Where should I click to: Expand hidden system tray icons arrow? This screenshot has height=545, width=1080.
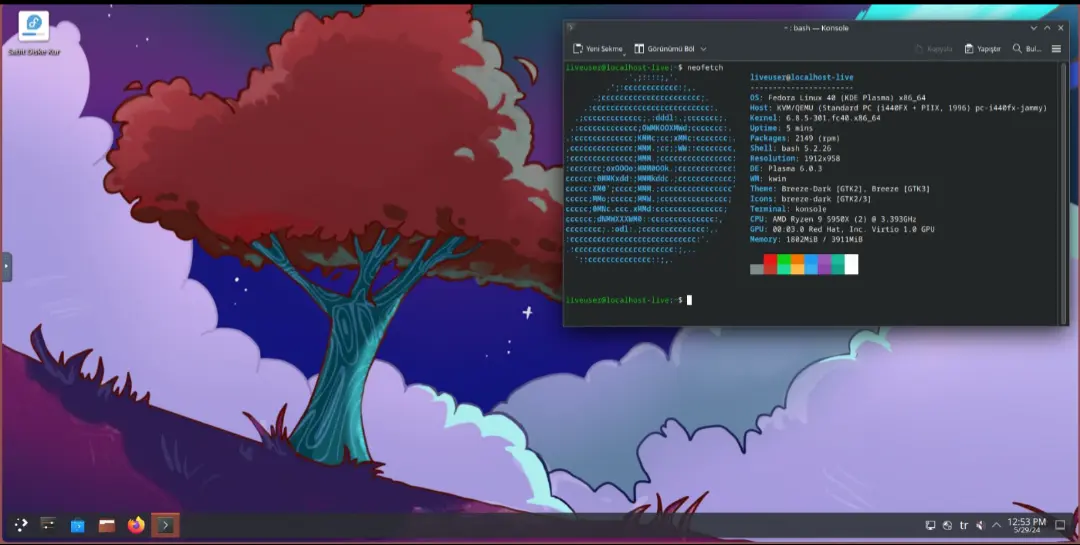tap(996, 525)
